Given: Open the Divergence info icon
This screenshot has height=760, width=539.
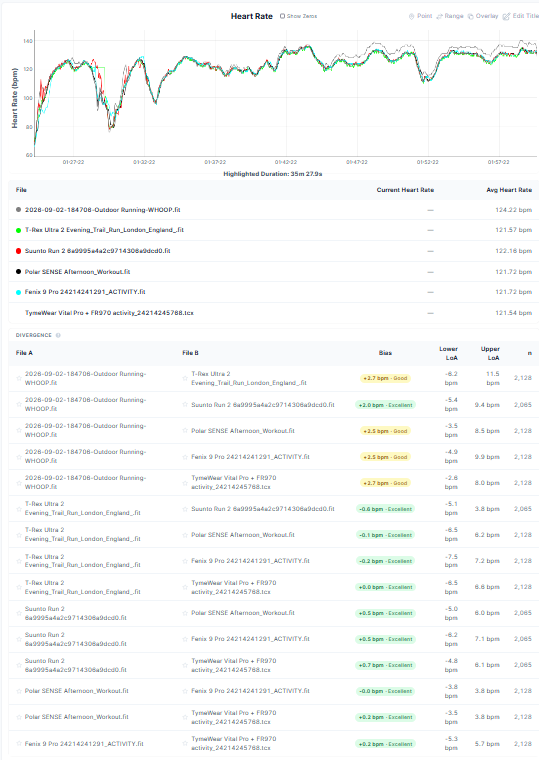Looking at the screenshot, I should 58,335.
